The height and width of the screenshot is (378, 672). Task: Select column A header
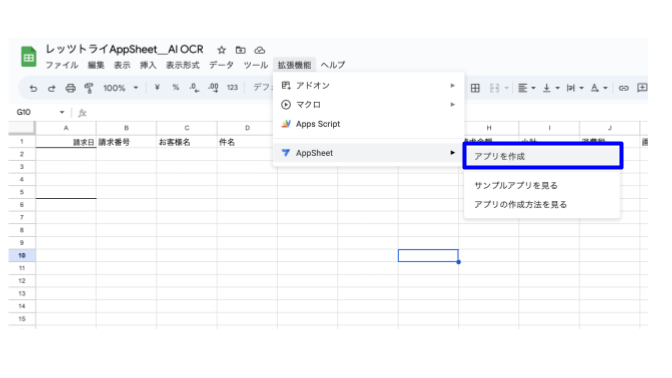[66, 128]
